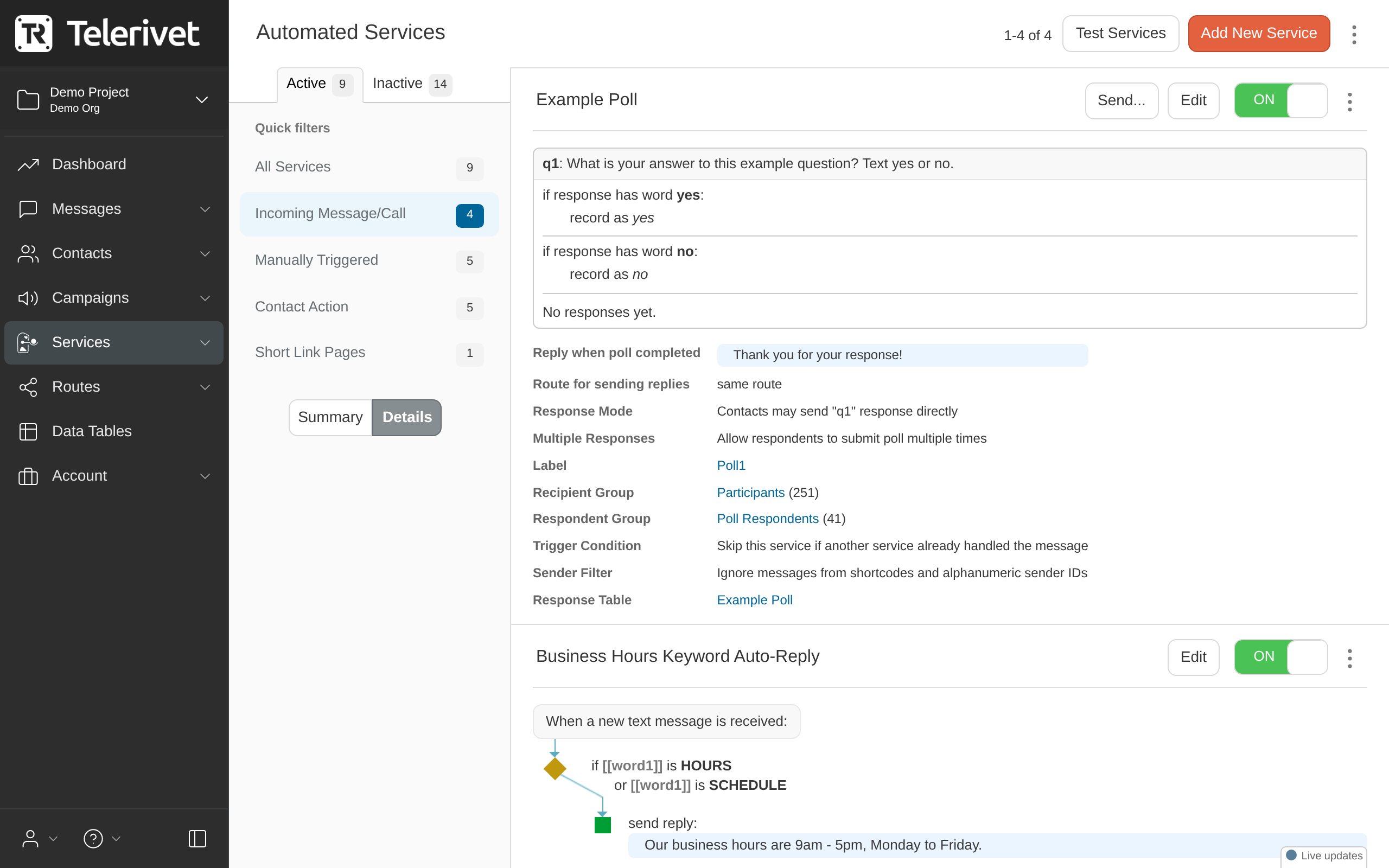Expand the Demo Project dropdown chevron
1389x868 pixels.
[202, 100]
